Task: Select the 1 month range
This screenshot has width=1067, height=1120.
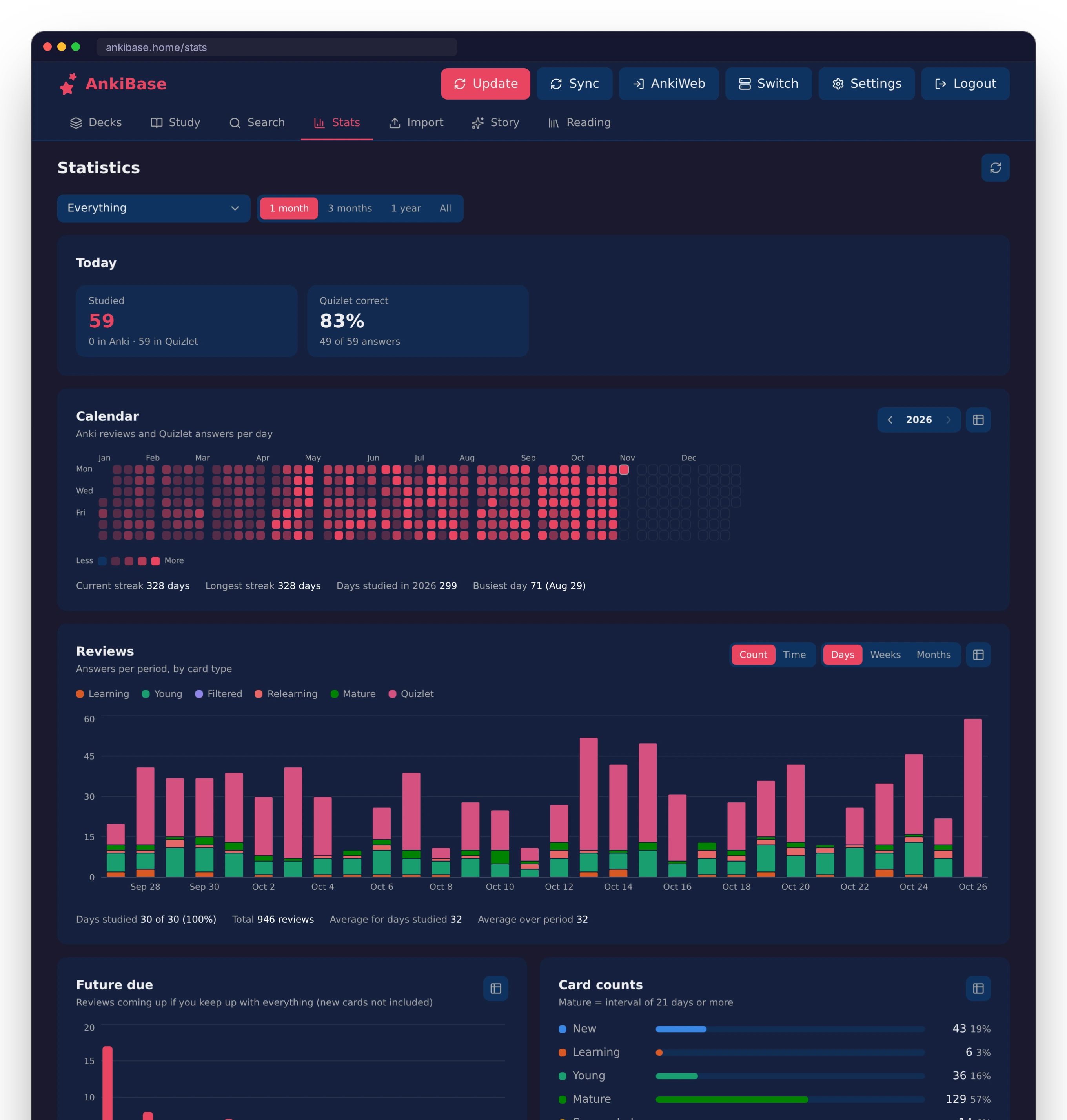Action: (289, 209)
